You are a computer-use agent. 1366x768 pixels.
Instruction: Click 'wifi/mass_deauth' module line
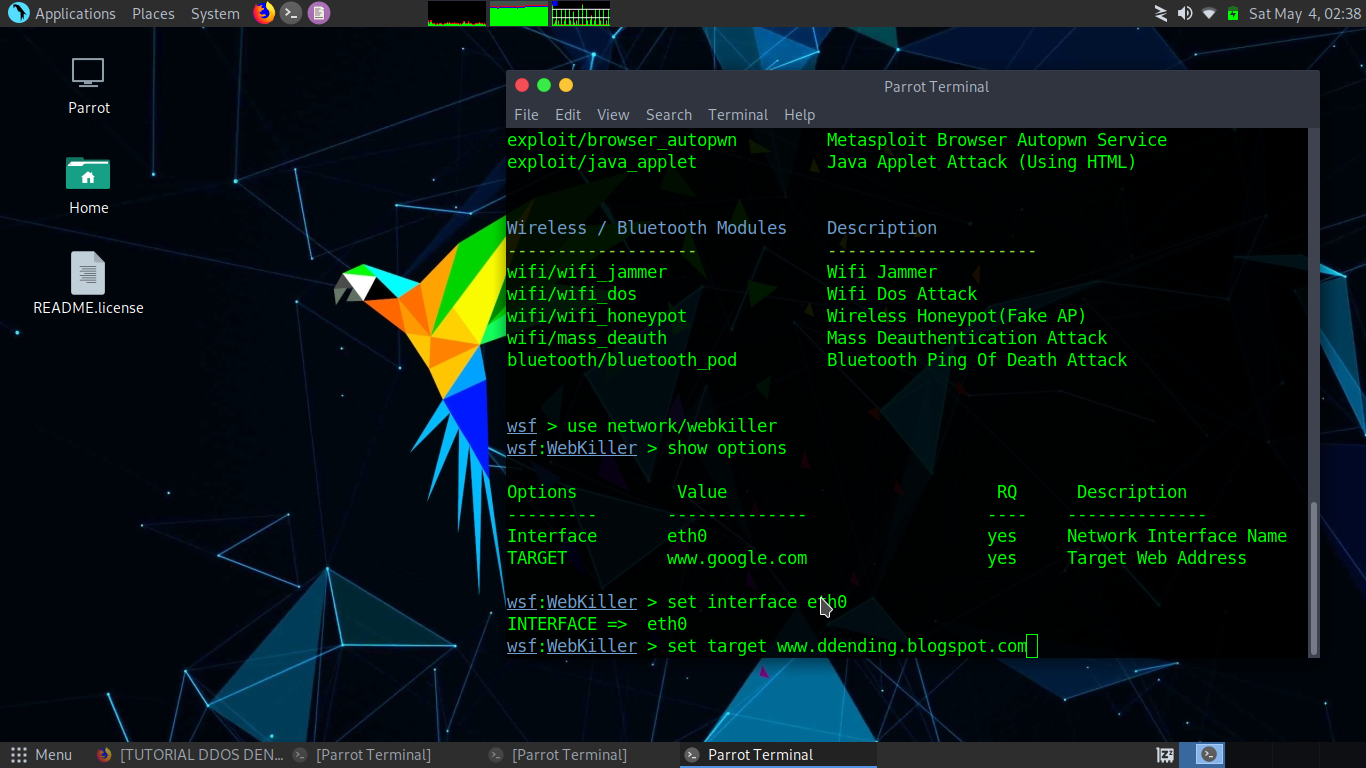[587, 338]
